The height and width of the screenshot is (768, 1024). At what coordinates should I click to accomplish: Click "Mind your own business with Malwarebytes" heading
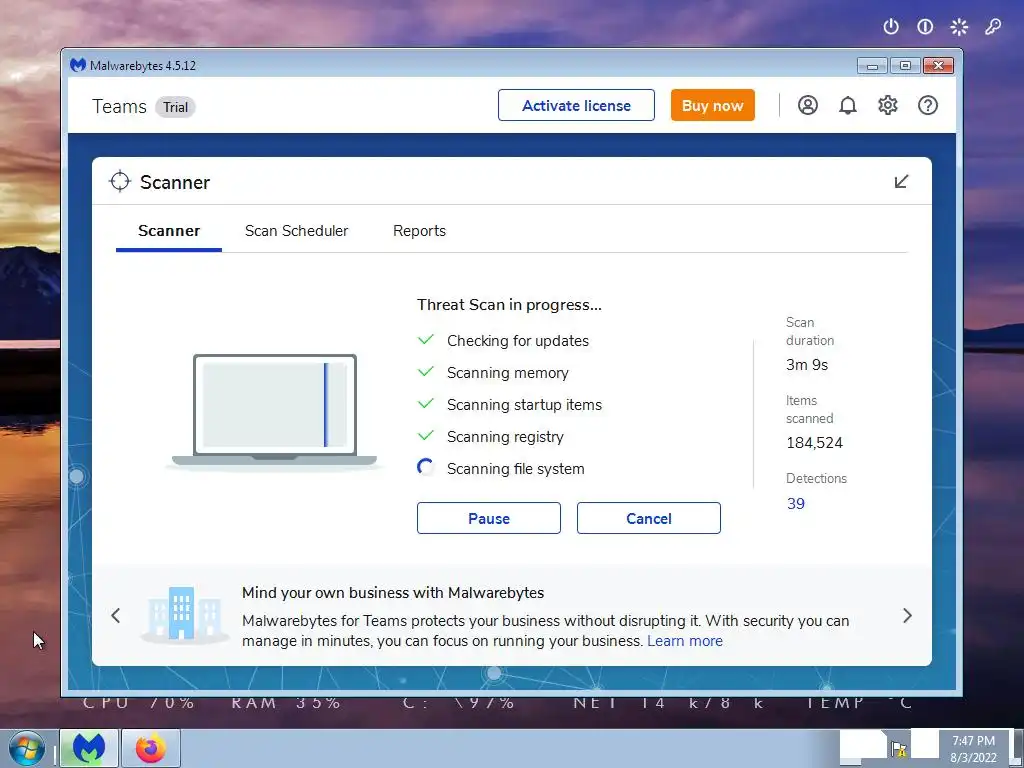pos(393,593)
